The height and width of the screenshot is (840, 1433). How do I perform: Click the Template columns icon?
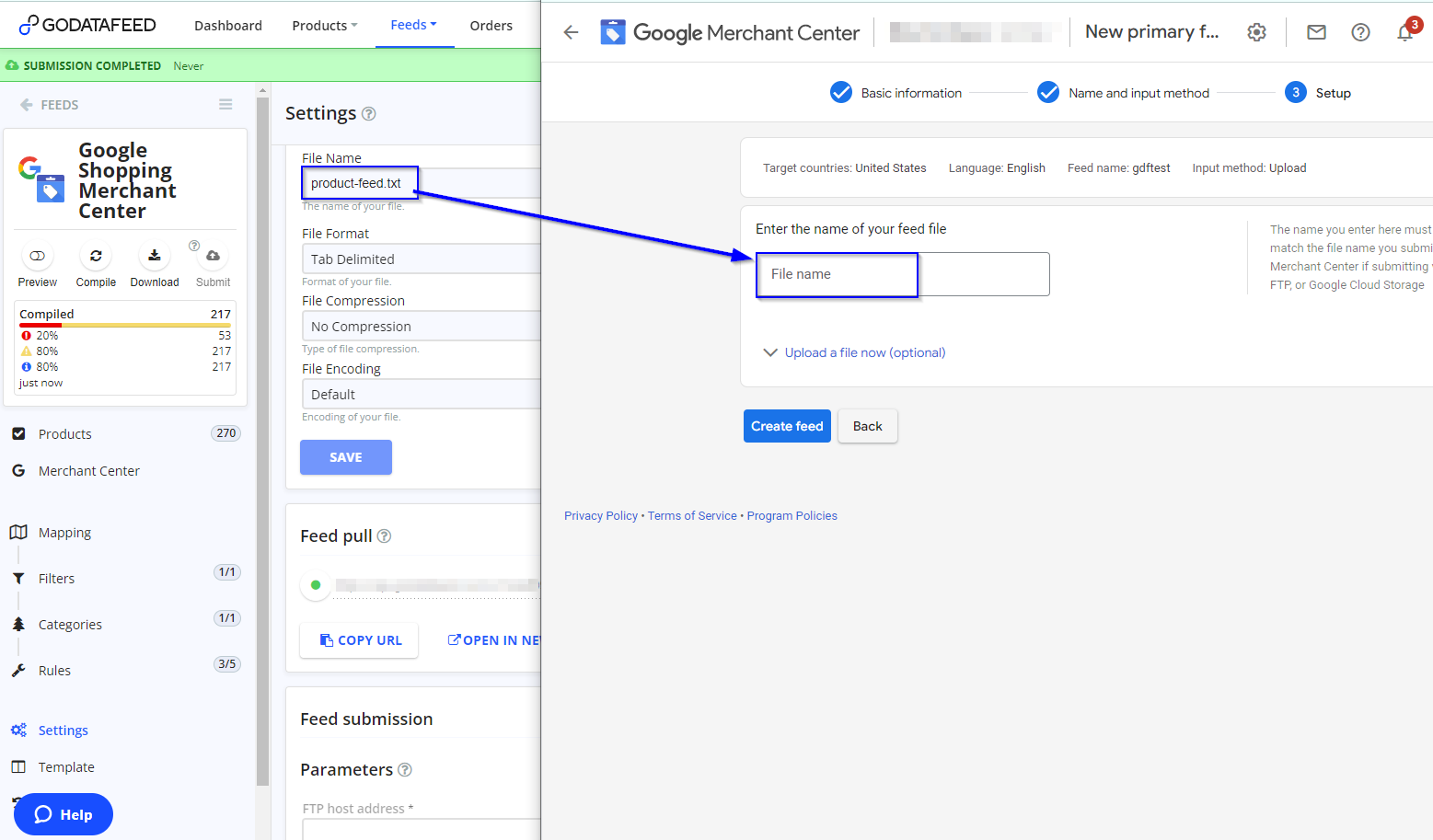click(x=18, y=766)
